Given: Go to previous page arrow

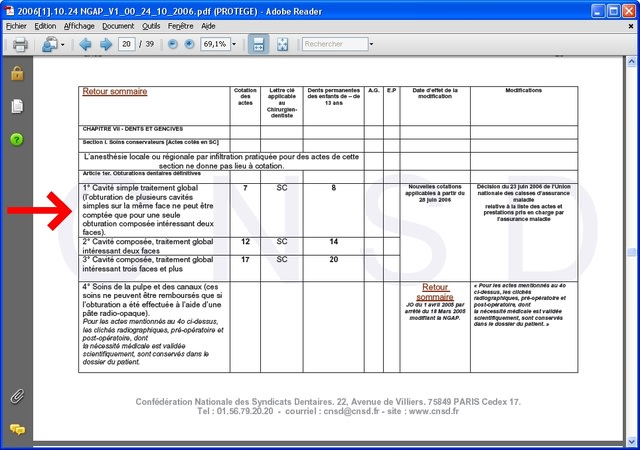Looking at the screenshot, I should 85,44.
